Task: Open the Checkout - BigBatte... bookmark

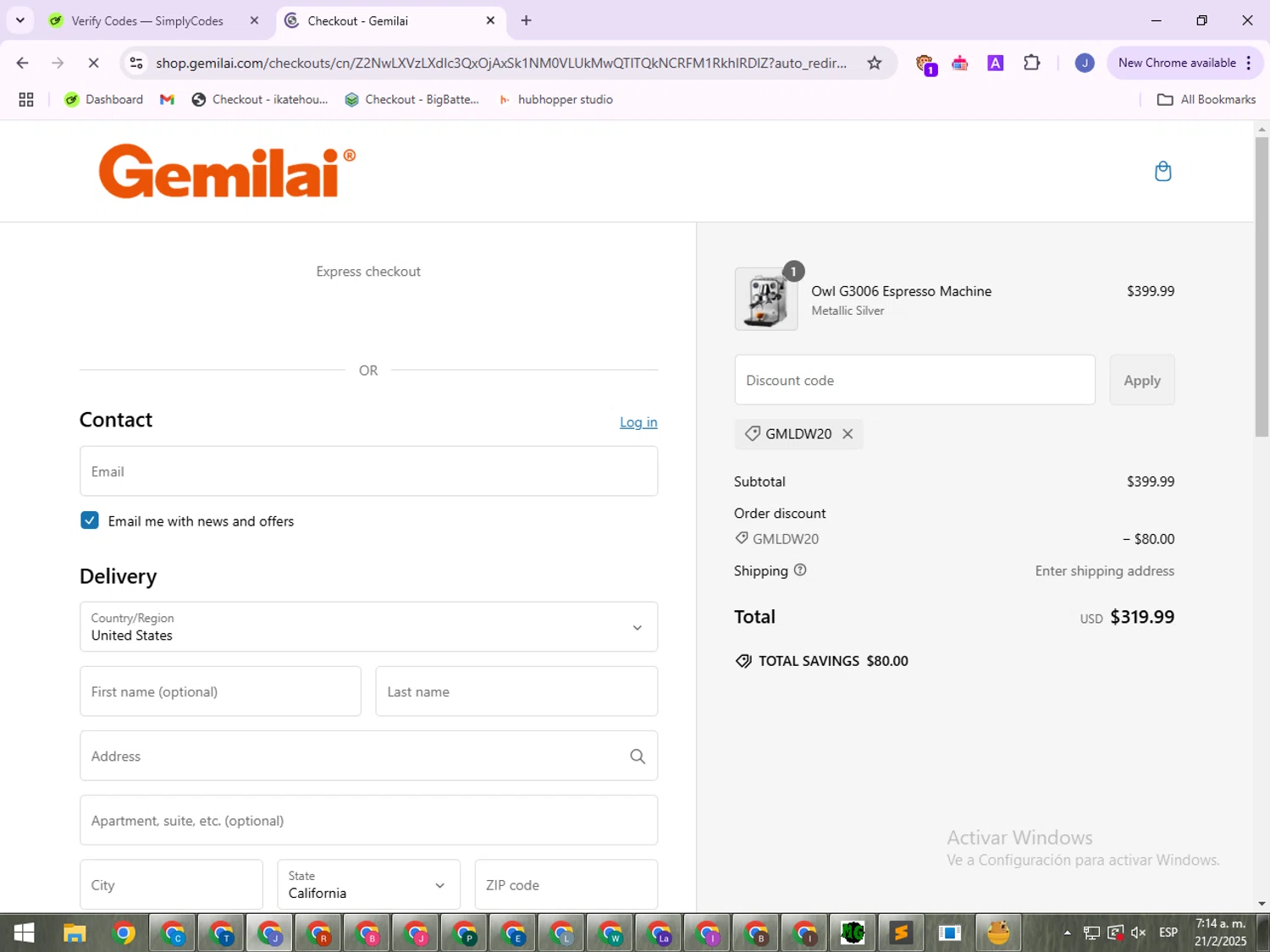Action: (412, 100)
